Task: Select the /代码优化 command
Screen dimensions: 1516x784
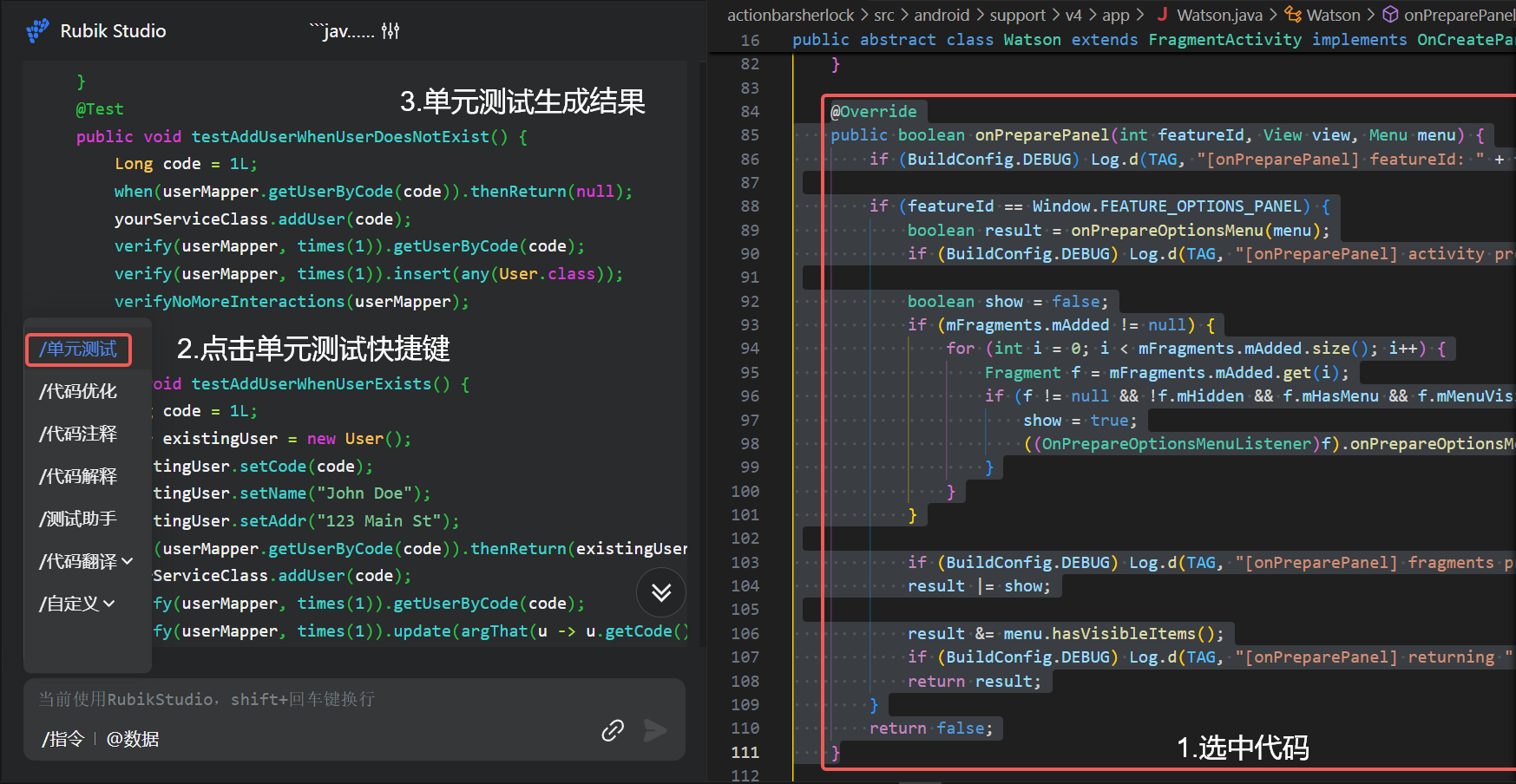Action: coord(78,391)
